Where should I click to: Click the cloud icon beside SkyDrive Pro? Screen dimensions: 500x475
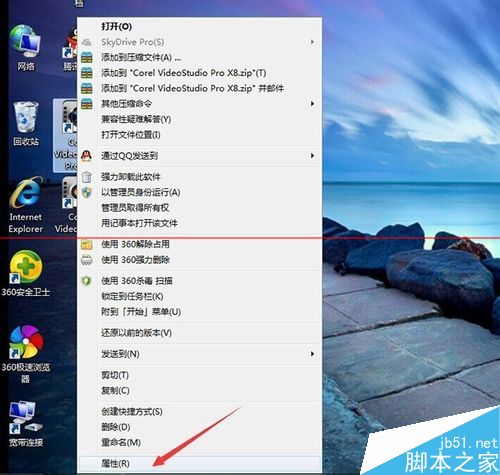[x=87, y=42]
